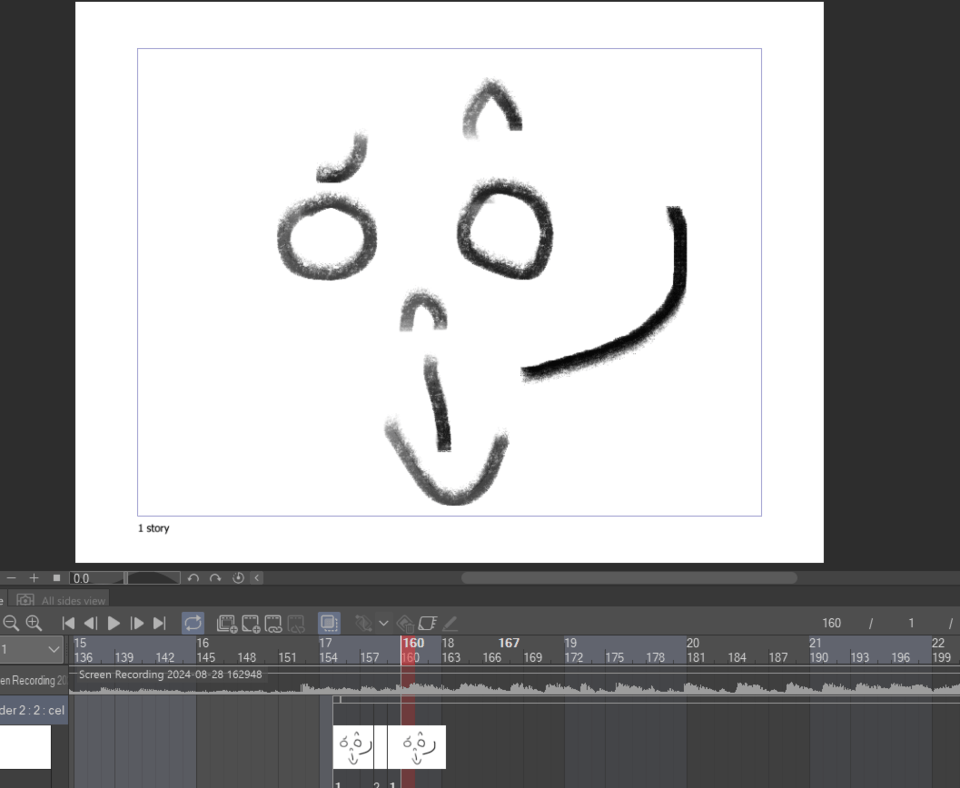
Task: Open the track number dropdown showing 1
Action: point(30,650)
